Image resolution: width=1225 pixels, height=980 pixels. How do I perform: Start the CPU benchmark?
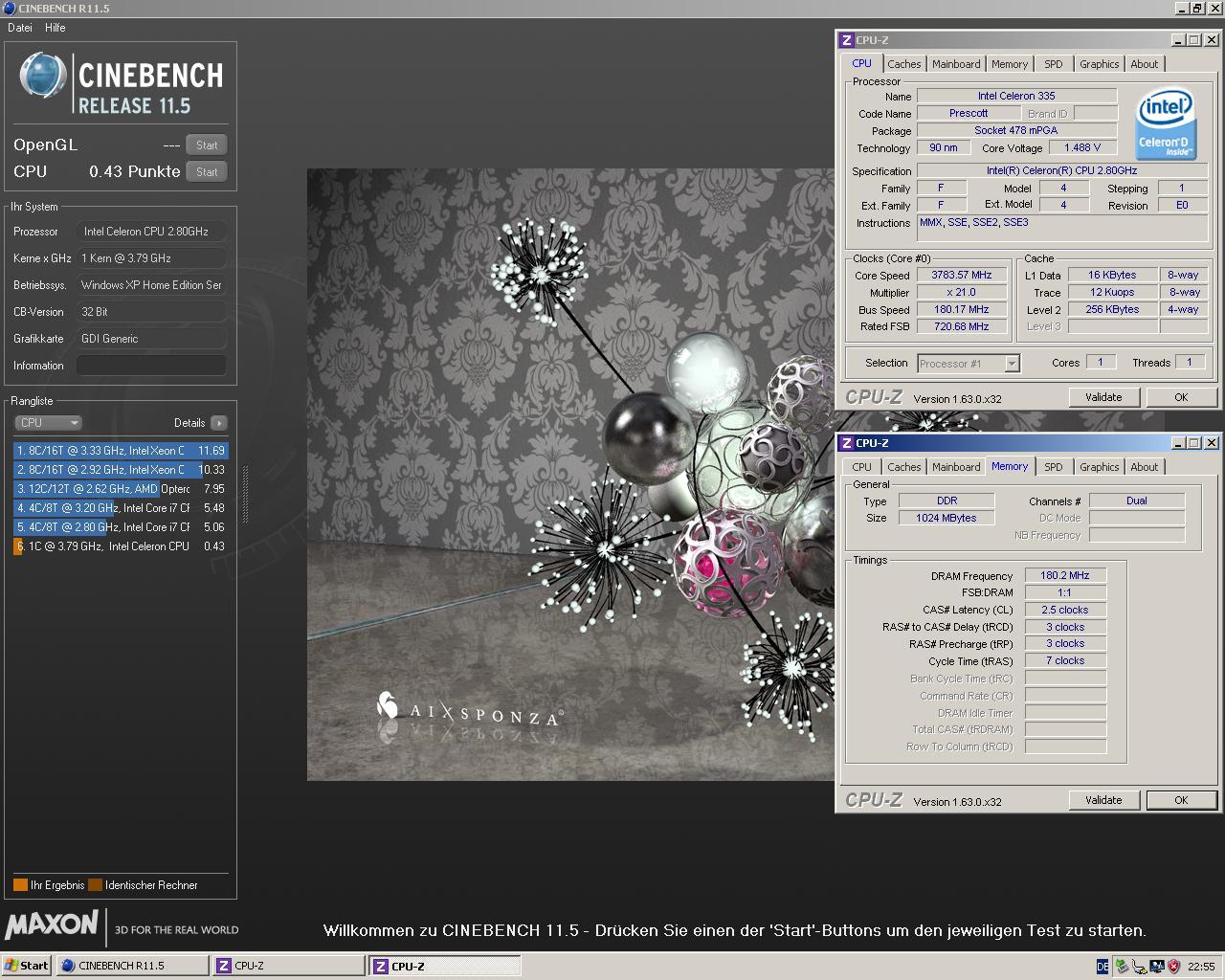pyautogui.click(x=207, y=172)
